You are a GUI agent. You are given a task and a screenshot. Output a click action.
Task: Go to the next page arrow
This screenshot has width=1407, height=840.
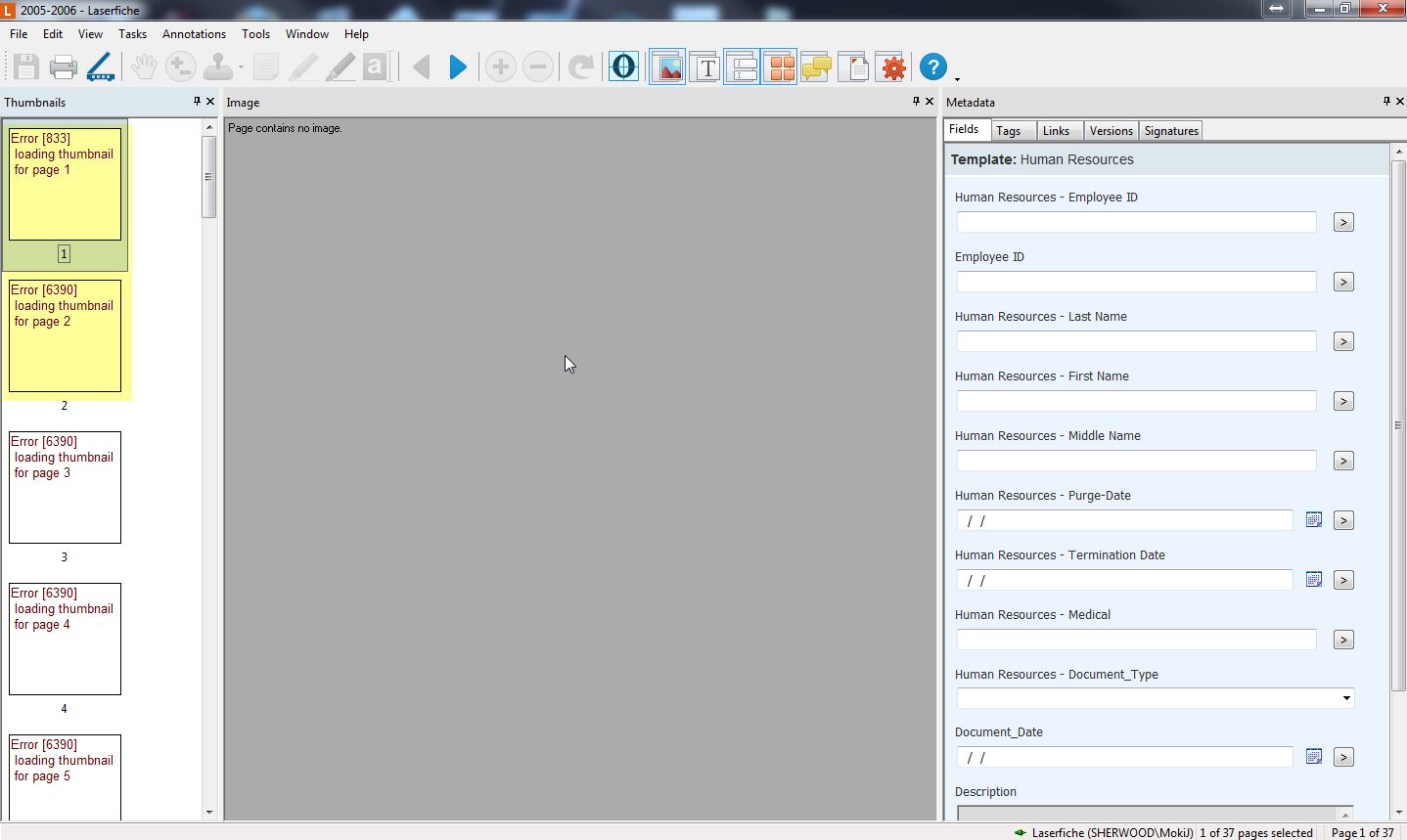(x=458, y=66)
